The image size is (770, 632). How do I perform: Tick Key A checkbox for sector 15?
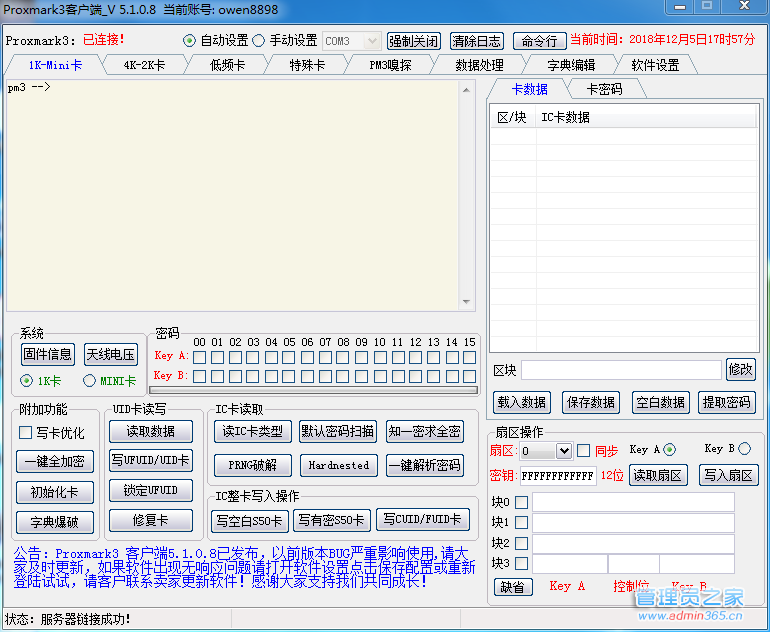coord(469,357)
